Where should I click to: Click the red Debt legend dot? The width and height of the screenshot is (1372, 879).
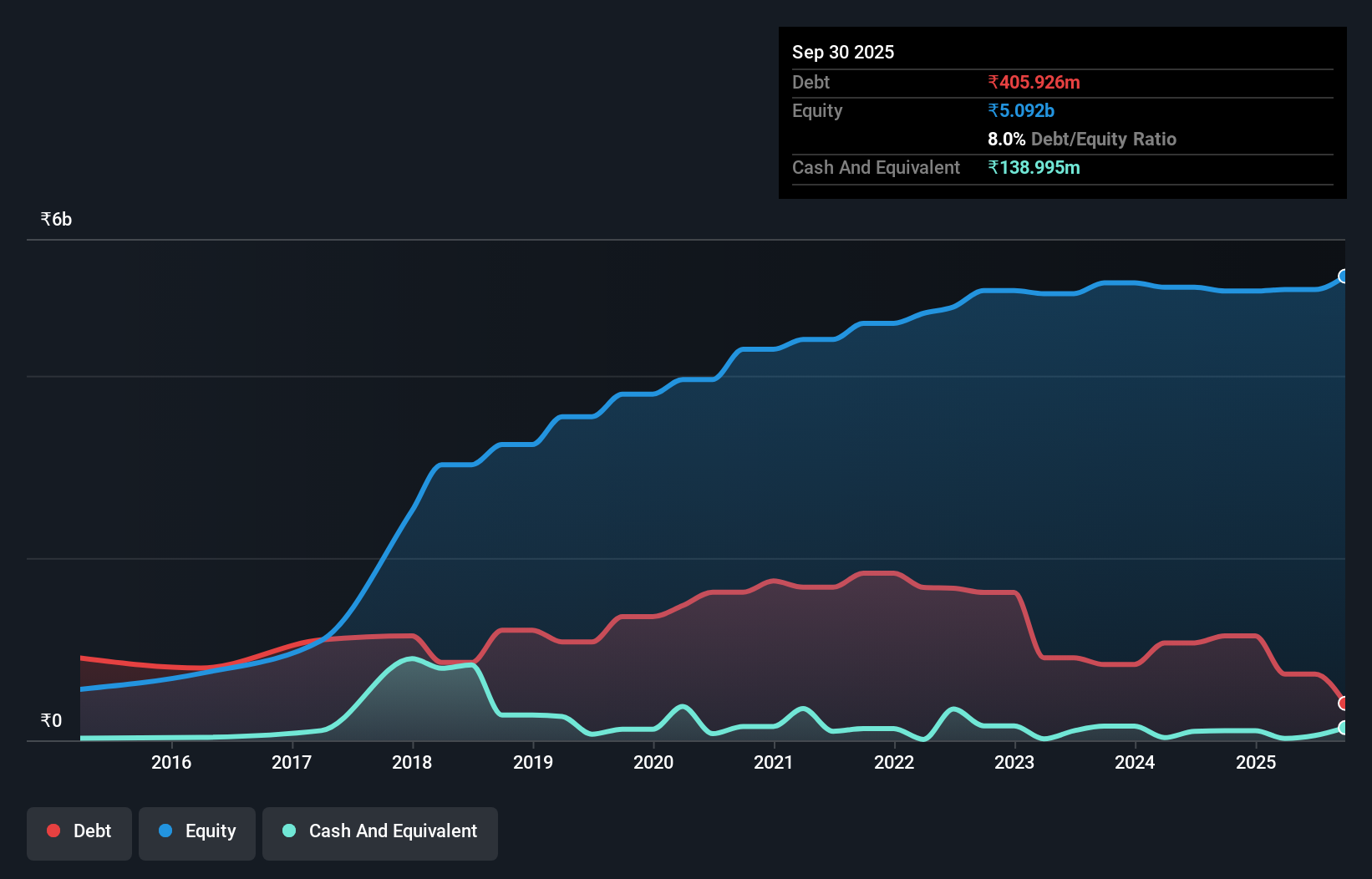point(52,831)
